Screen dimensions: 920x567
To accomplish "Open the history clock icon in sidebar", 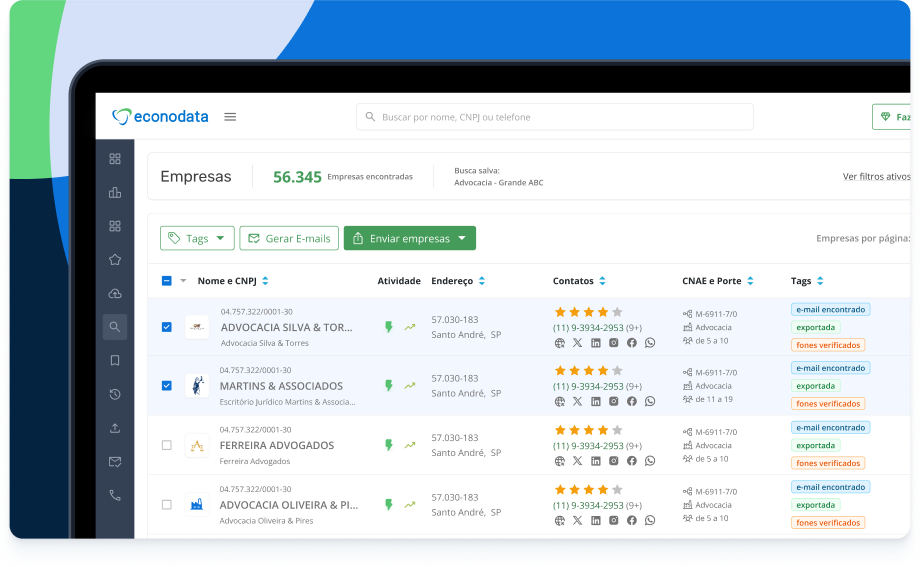I will (x=115, y=394).
